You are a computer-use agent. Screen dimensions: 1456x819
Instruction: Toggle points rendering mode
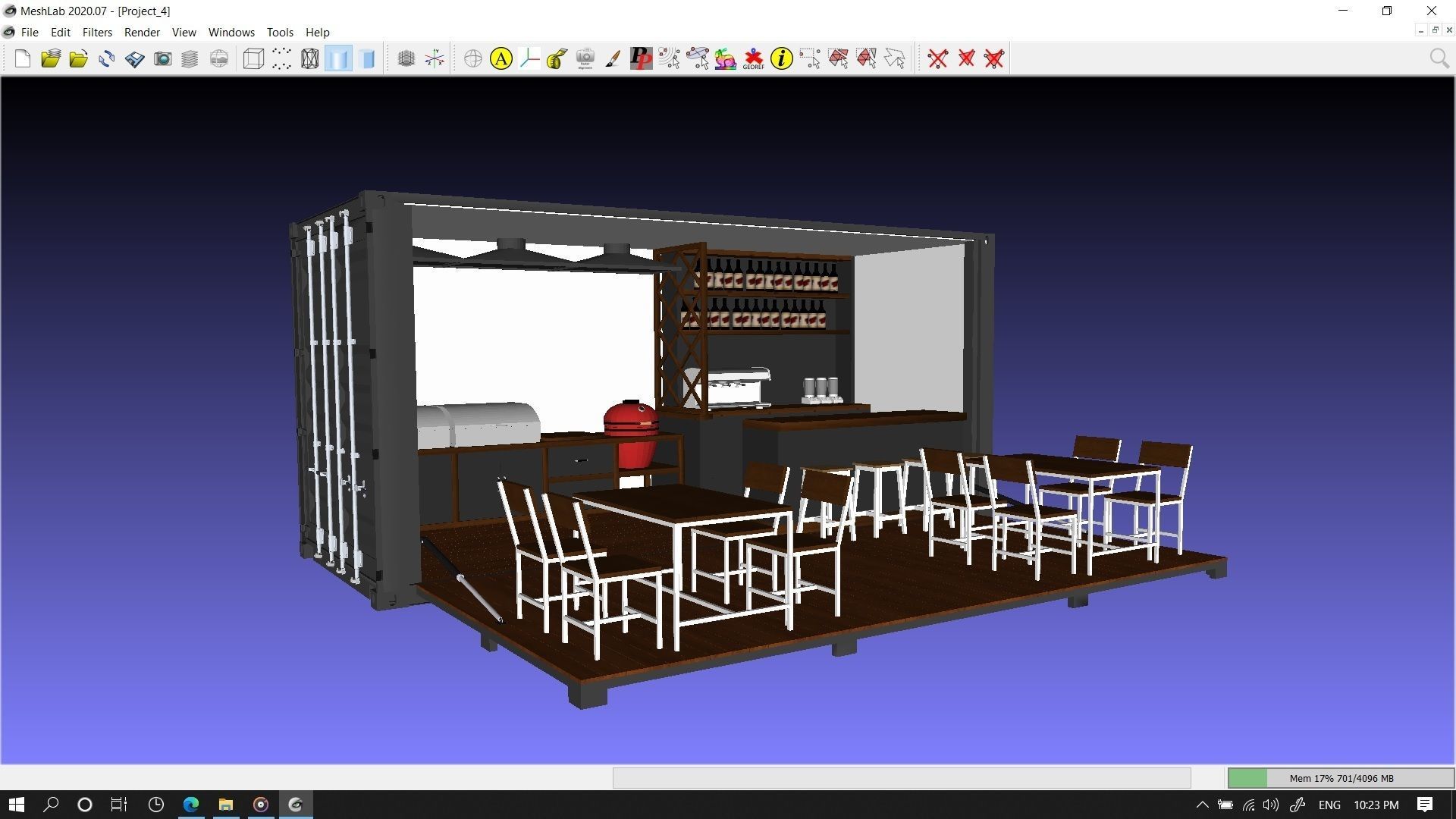pyautogui.click(x=281, y=58)
